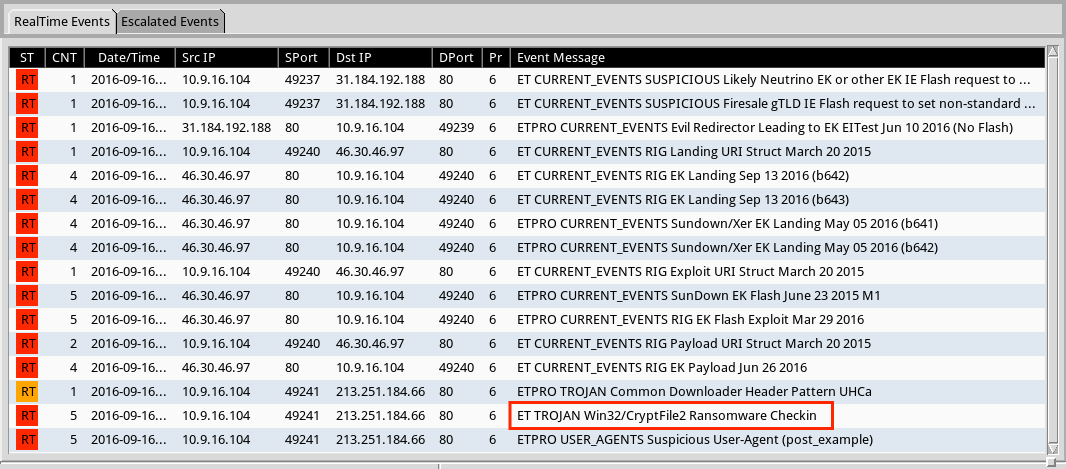The image size is (1066, 469).
Task: Select the RealTime Events tab
Action: (60, 21)
